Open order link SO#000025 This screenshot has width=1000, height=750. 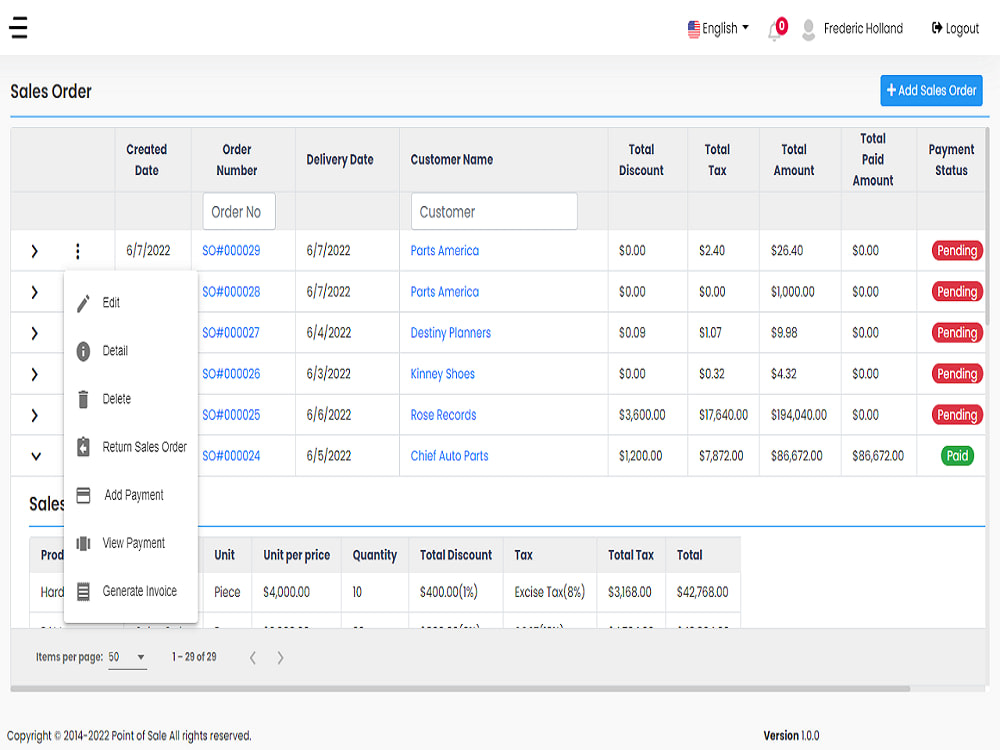click(x=231, y=415)
